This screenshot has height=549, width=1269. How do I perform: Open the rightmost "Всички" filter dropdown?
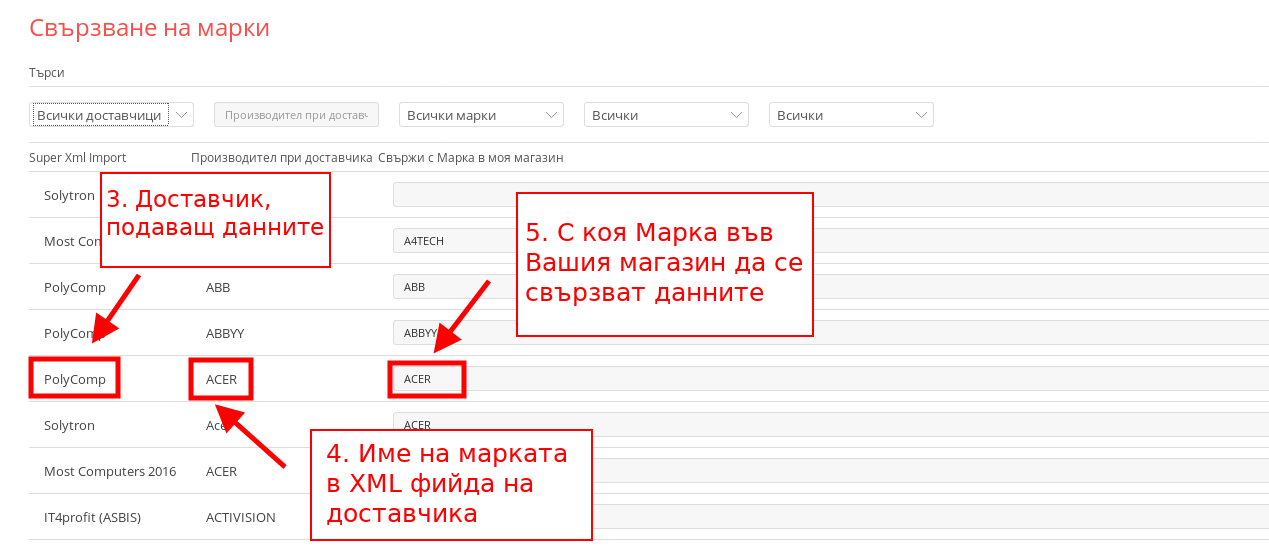click(851, 115)
